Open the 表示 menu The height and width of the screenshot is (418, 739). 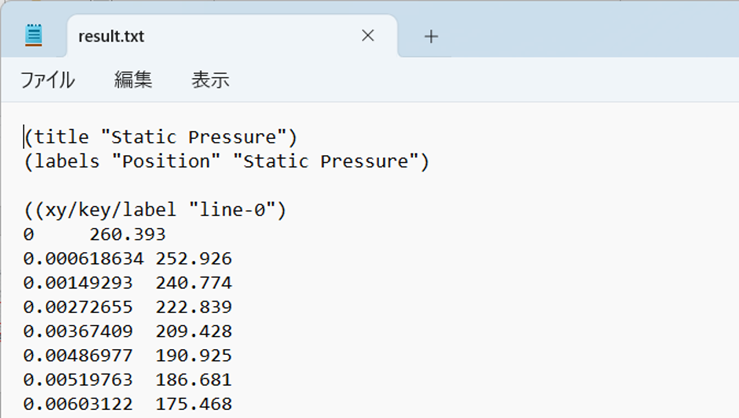click(x=210, y=79)
